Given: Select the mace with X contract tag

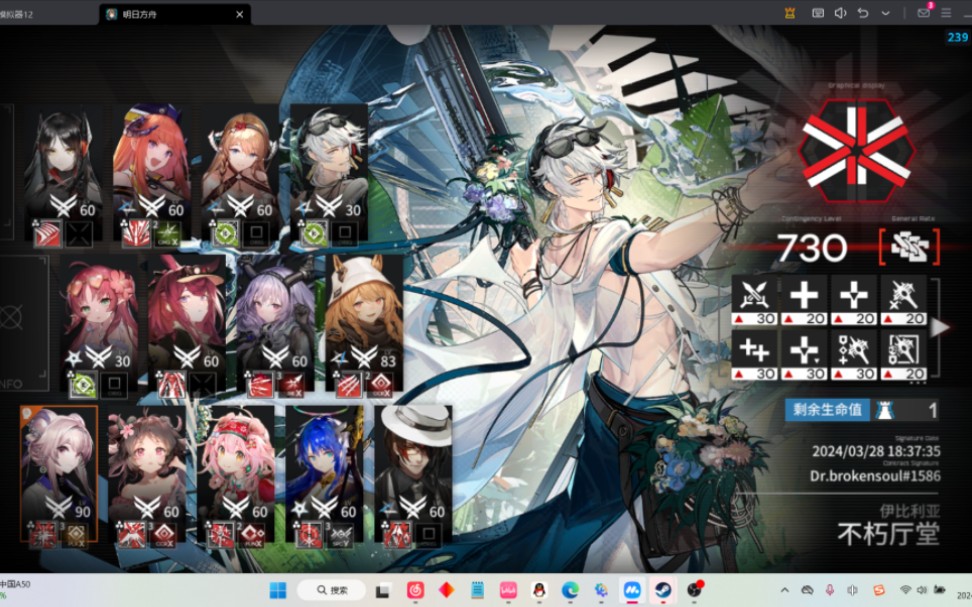Looking at the screenshot, I should click(903, 300).
